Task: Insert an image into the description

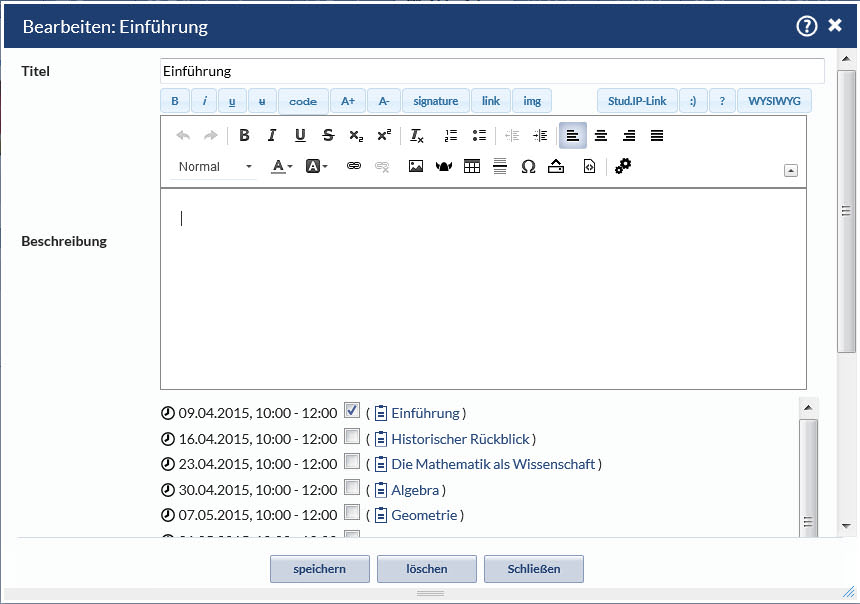Action: [x=416, y=167]
